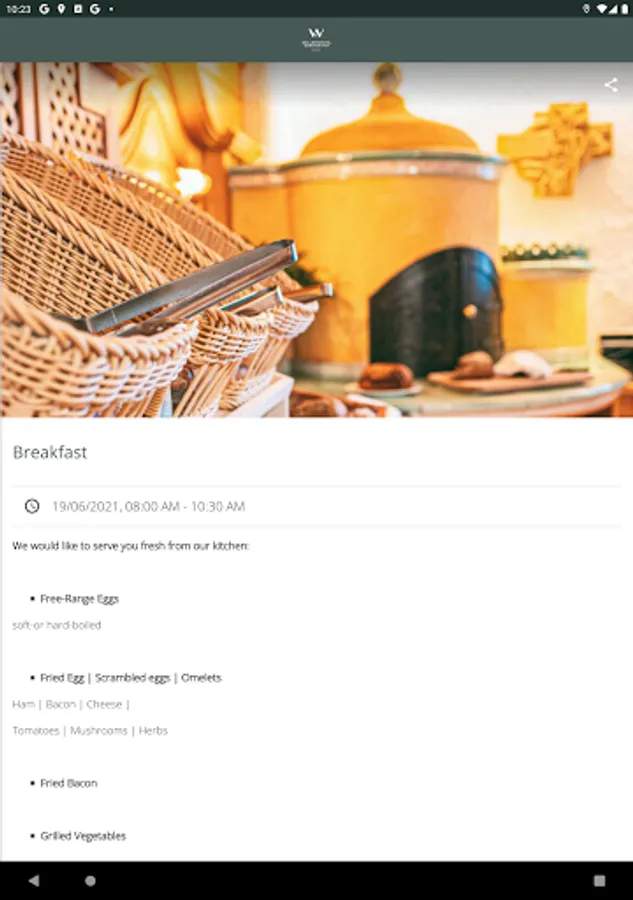Image resolution: width=633 pixels, height=900 pixels.
Task: Tap the Wi-Fi signal status icon
Action: (x=601, y=9)
